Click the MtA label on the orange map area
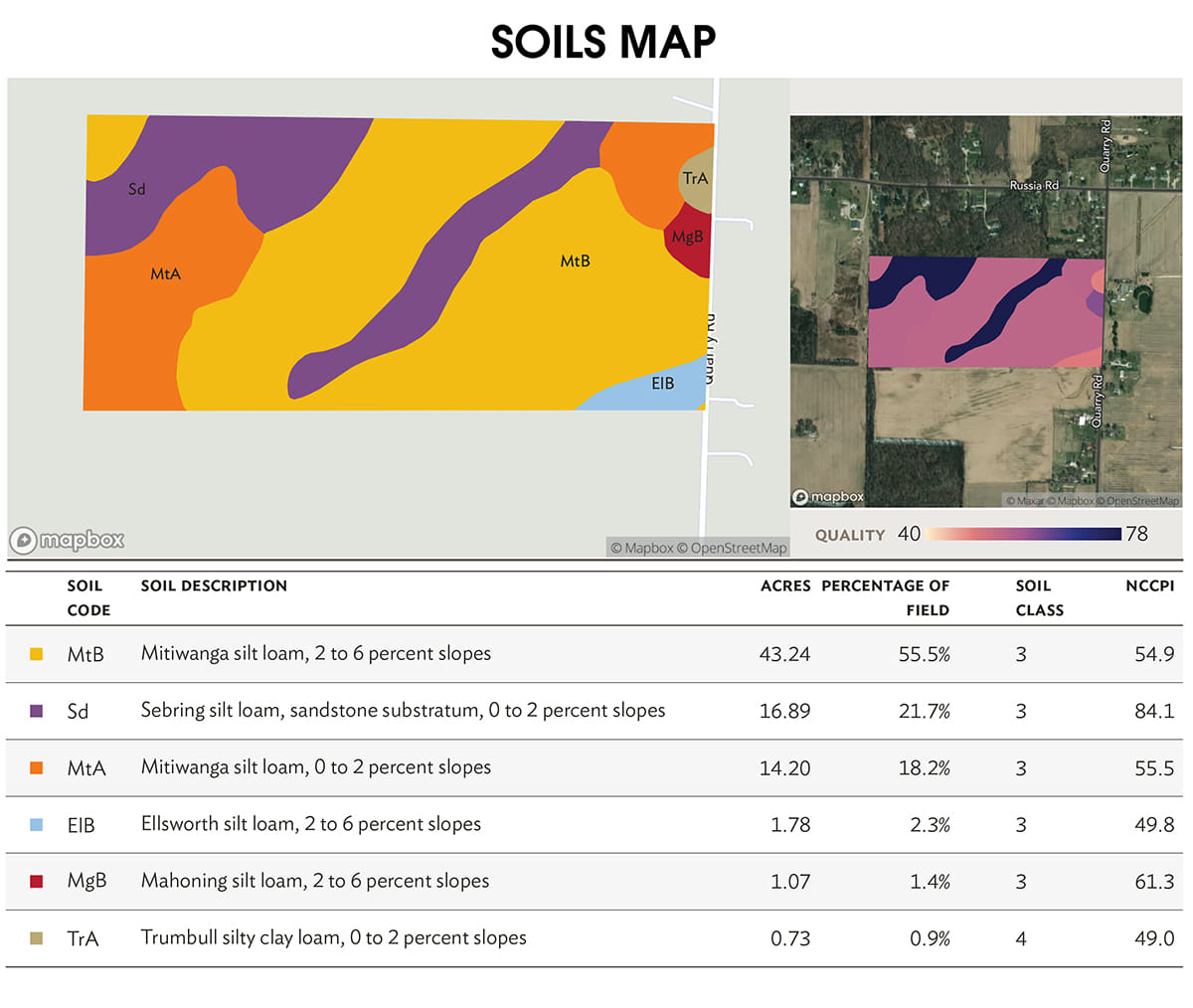Screen dimensions: 1193x1008 (x=165, y=273)
